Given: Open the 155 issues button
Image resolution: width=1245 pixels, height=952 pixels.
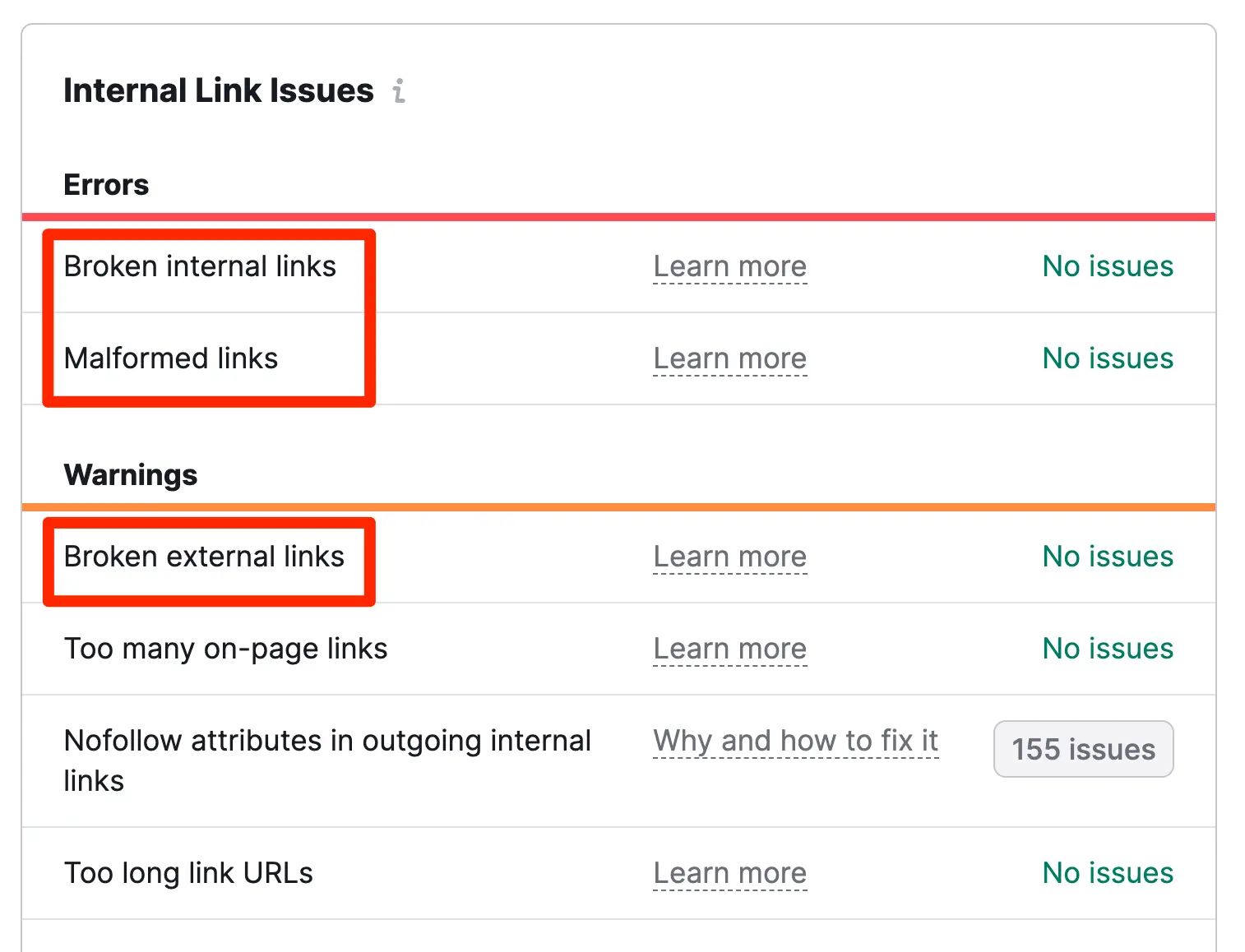Looking at the screenshot, I should pyautogui.click(x=1083, y=749).
